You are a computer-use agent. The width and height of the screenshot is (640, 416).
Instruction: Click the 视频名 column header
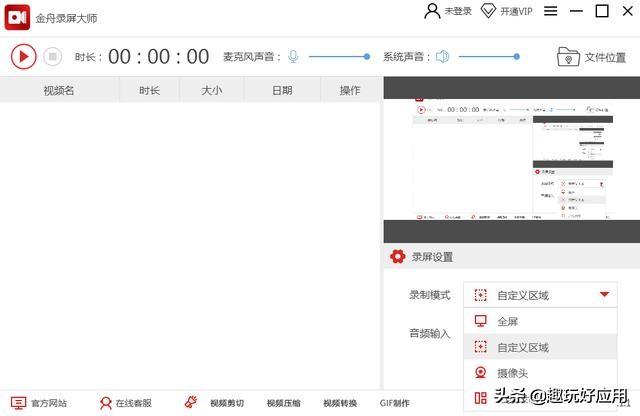point(59,90)
